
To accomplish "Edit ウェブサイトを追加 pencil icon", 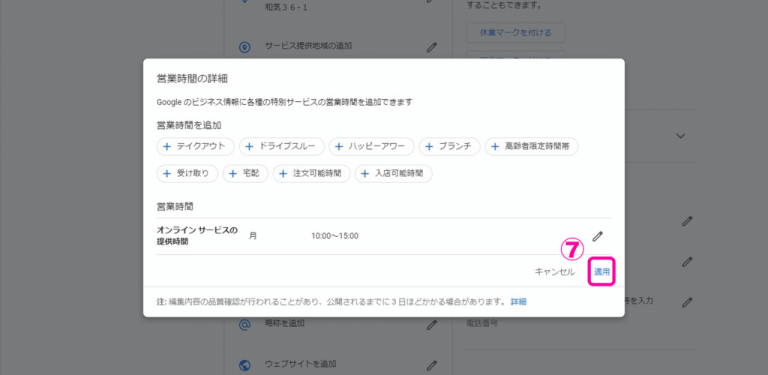I will coord(431,365).
